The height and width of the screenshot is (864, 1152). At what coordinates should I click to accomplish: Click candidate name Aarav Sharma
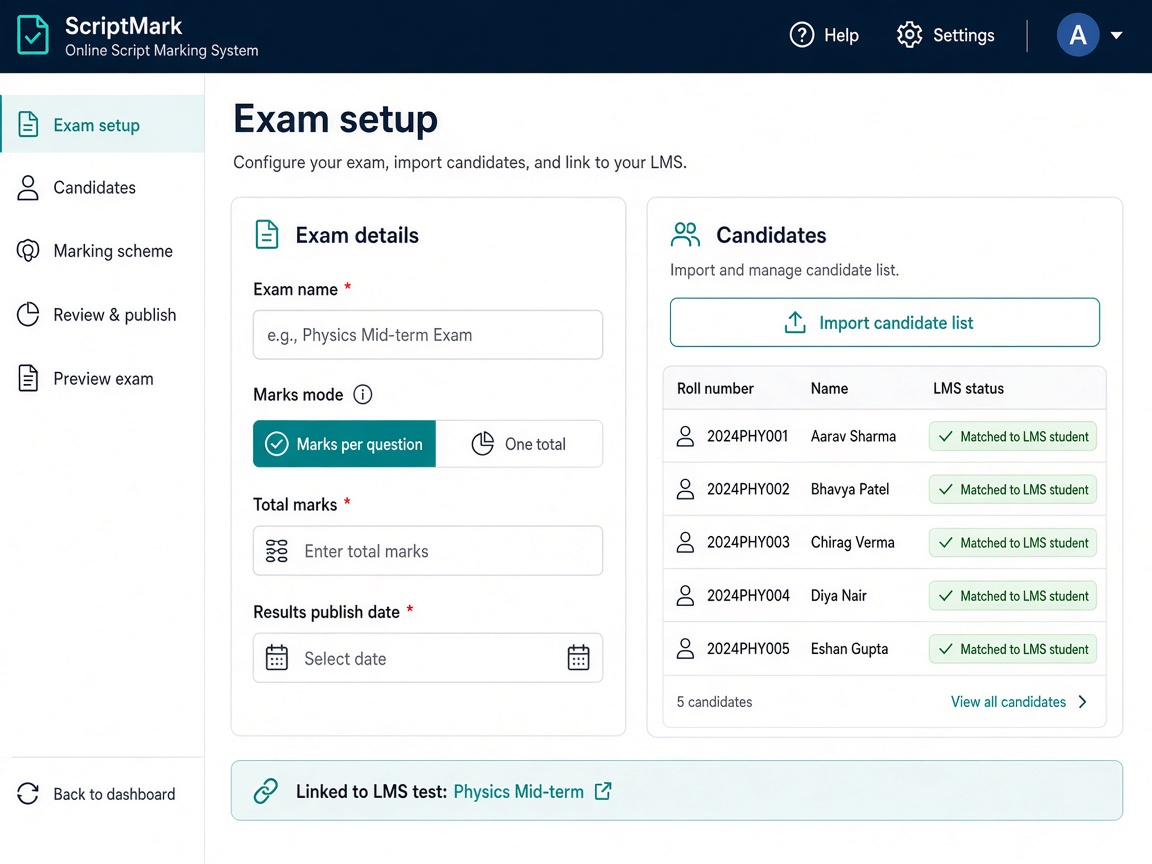pyautogui.click(x=853, y=436)
